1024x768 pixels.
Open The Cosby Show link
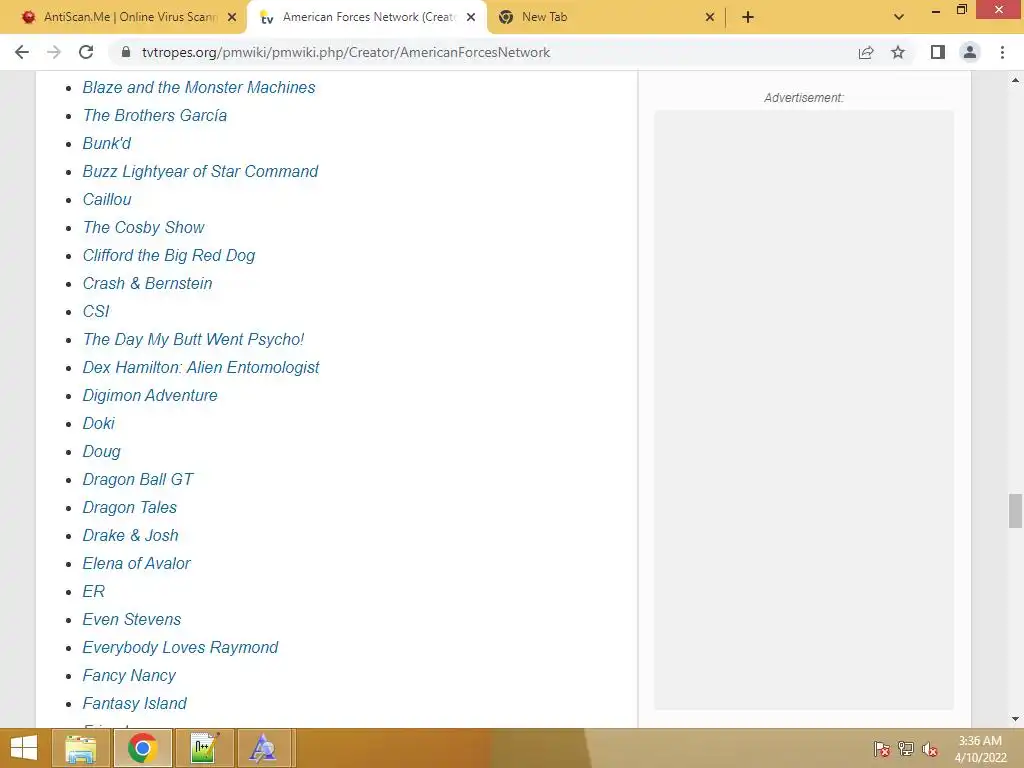[x=143, y=228]
